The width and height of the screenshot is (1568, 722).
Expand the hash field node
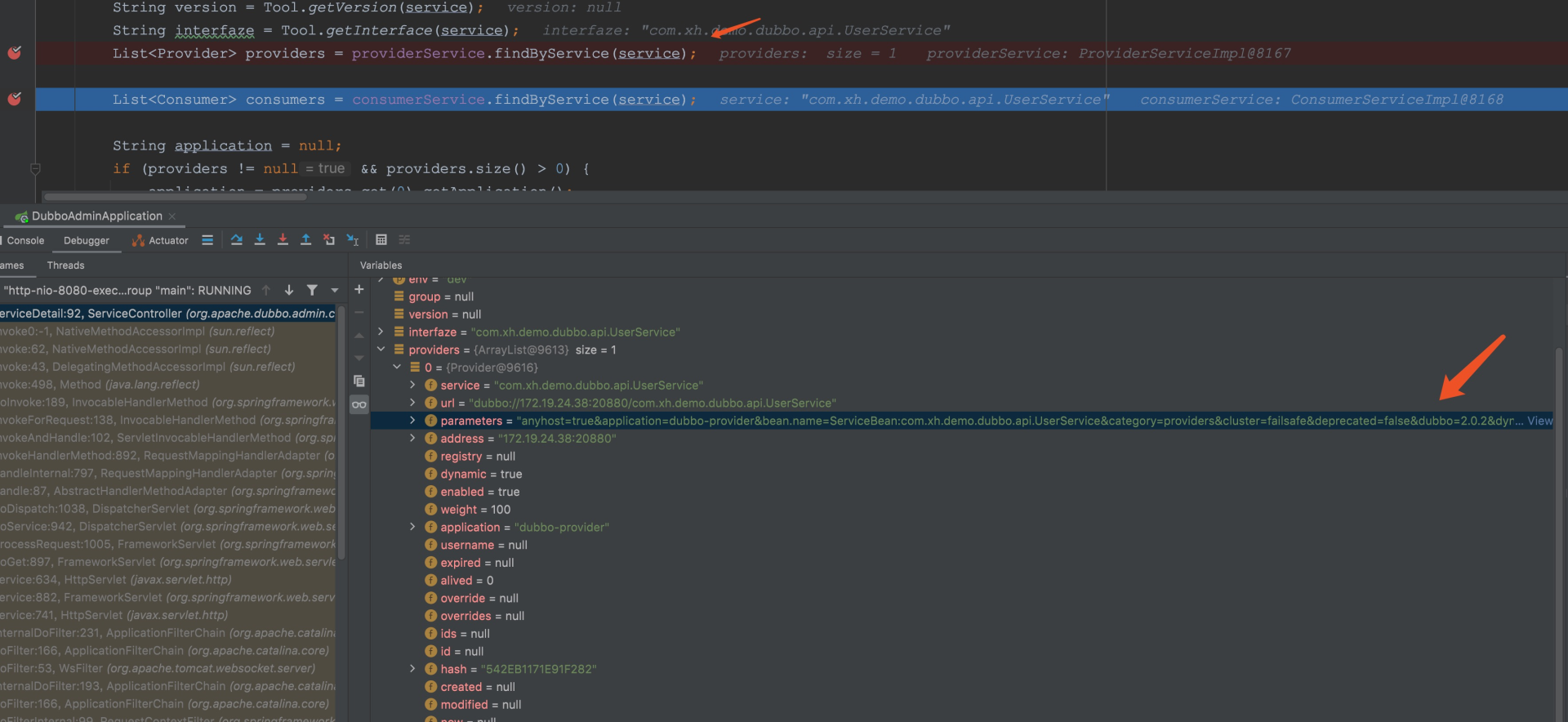(412, 669)
